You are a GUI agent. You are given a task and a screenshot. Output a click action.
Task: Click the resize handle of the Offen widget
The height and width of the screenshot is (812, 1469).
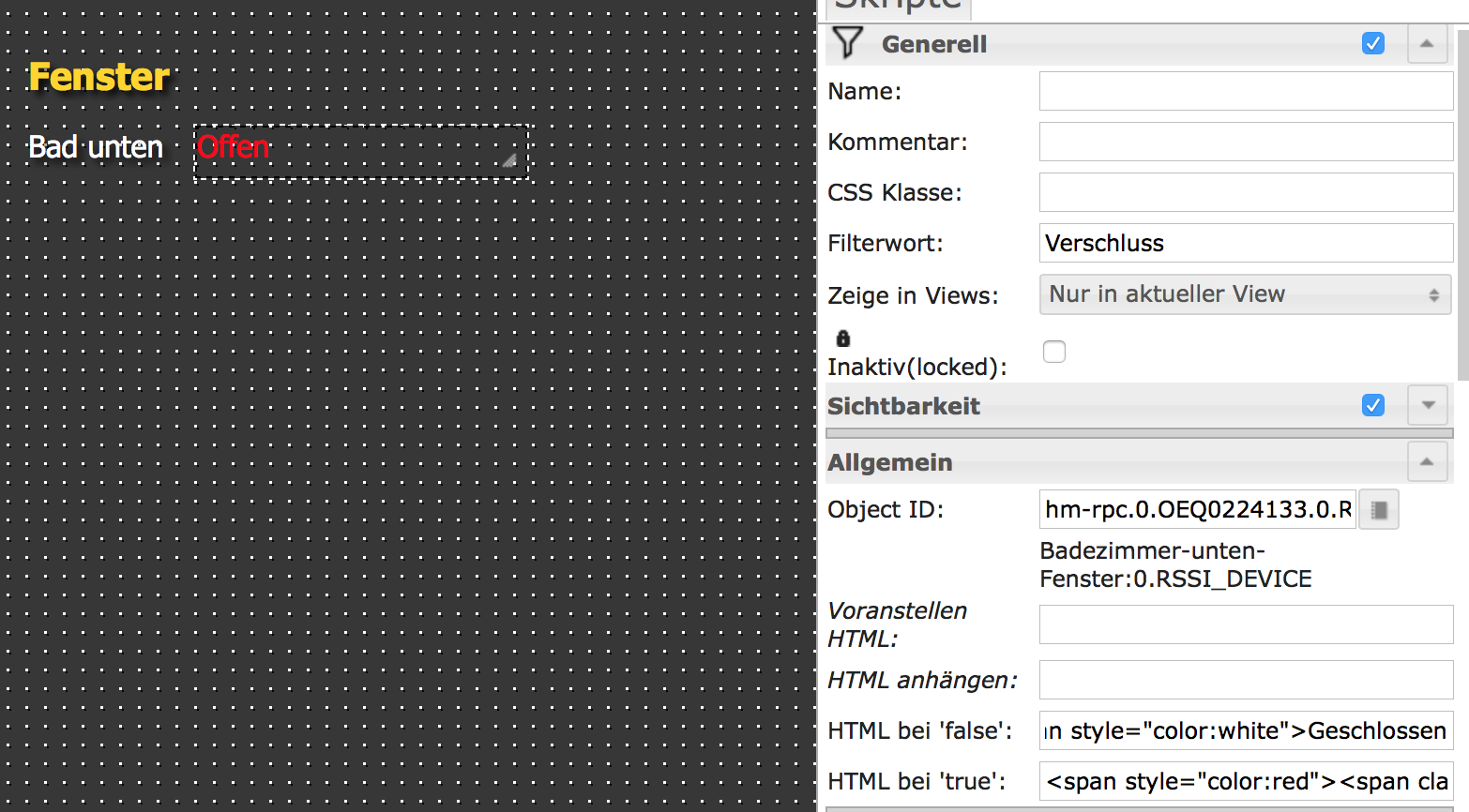[x=509, y=160]
